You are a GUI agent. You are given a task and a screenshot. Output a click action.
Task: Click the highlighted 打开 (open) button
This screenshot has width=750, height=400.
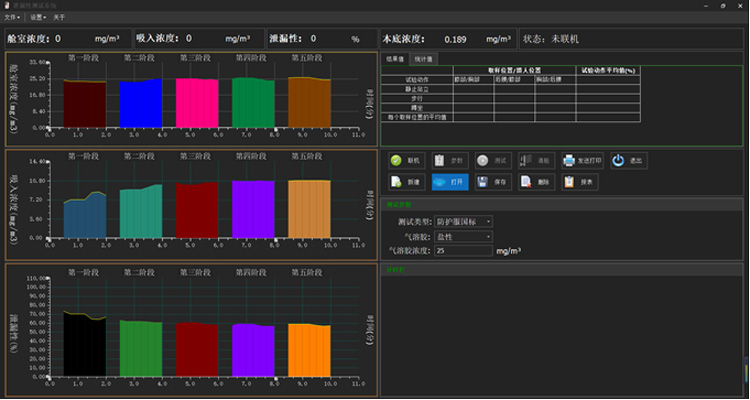451,183
